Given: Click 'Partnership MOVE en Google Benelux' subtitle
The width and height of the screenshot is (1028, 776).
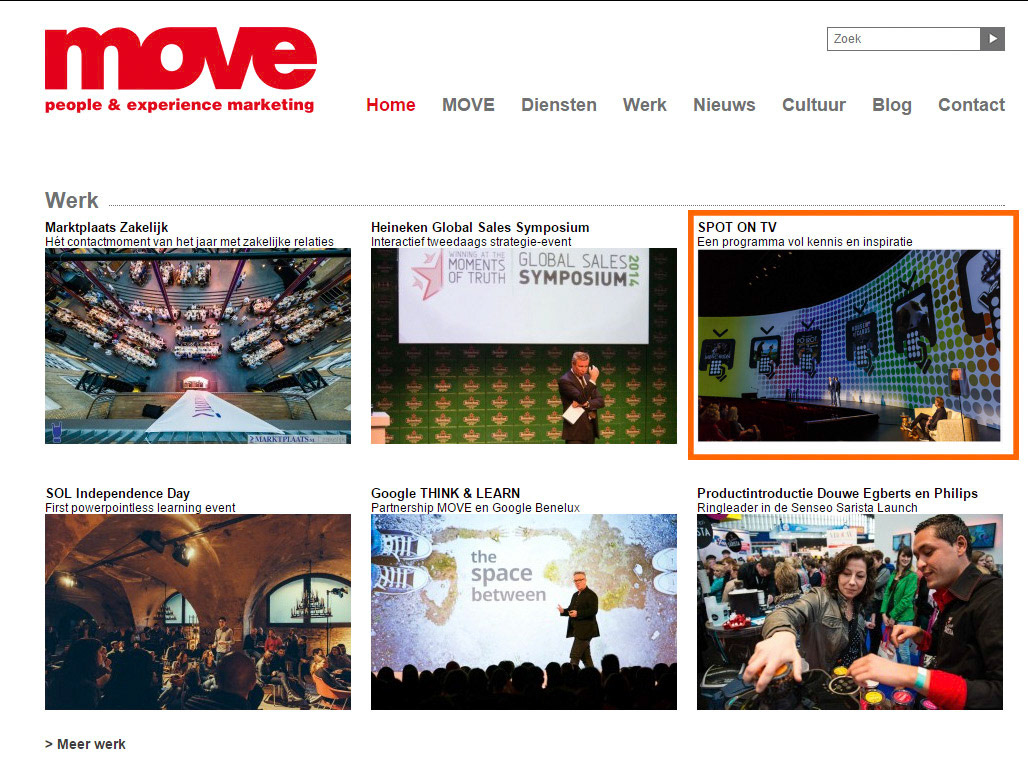Looking at the screenshot, I should click(476, 508).
